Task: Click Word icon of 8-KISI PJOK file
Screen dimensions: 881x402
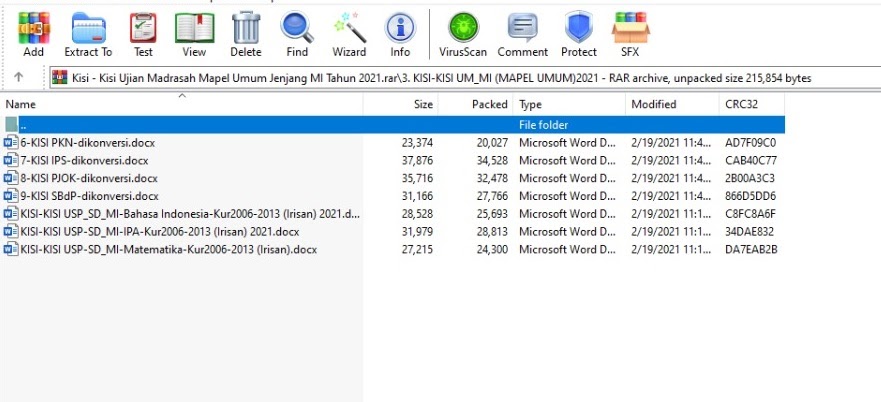Action: 11,178
